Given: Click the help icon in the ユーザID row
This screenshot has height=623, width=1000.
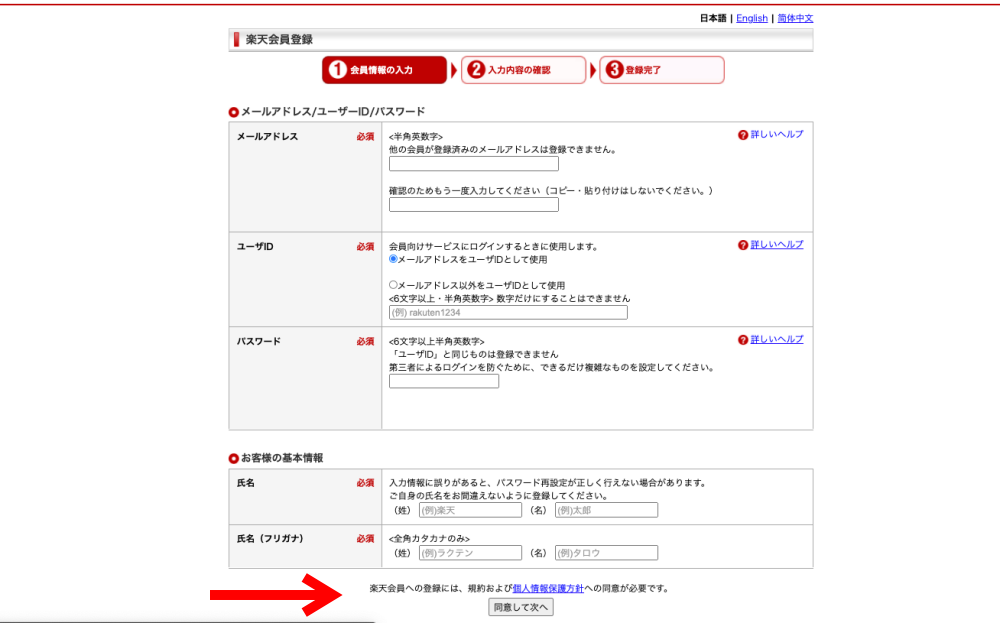Looking at the screenshot, I should point(742,246).
